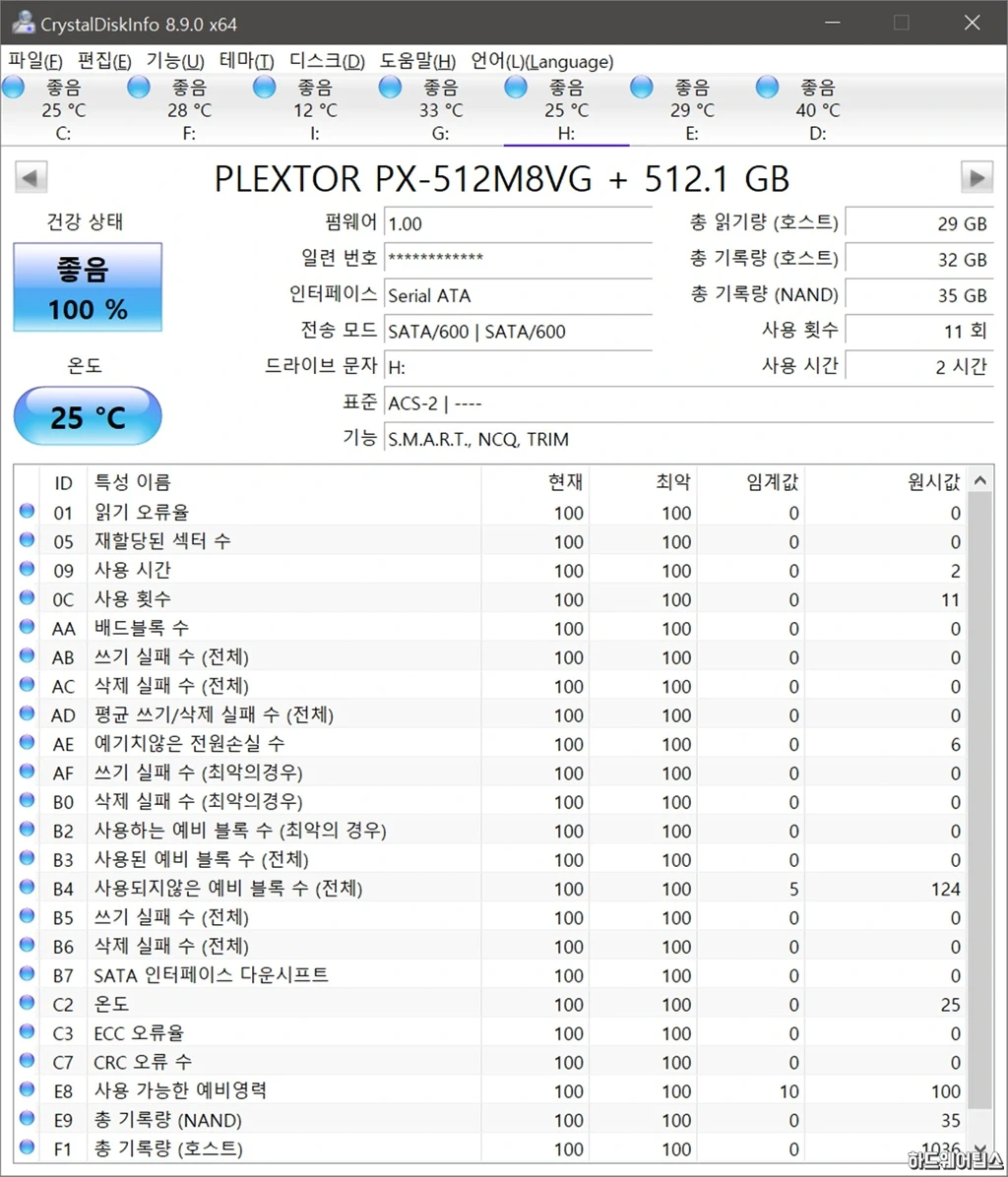
Task: Click the 35 GB NAND writes field
Action: coord(918,295)
